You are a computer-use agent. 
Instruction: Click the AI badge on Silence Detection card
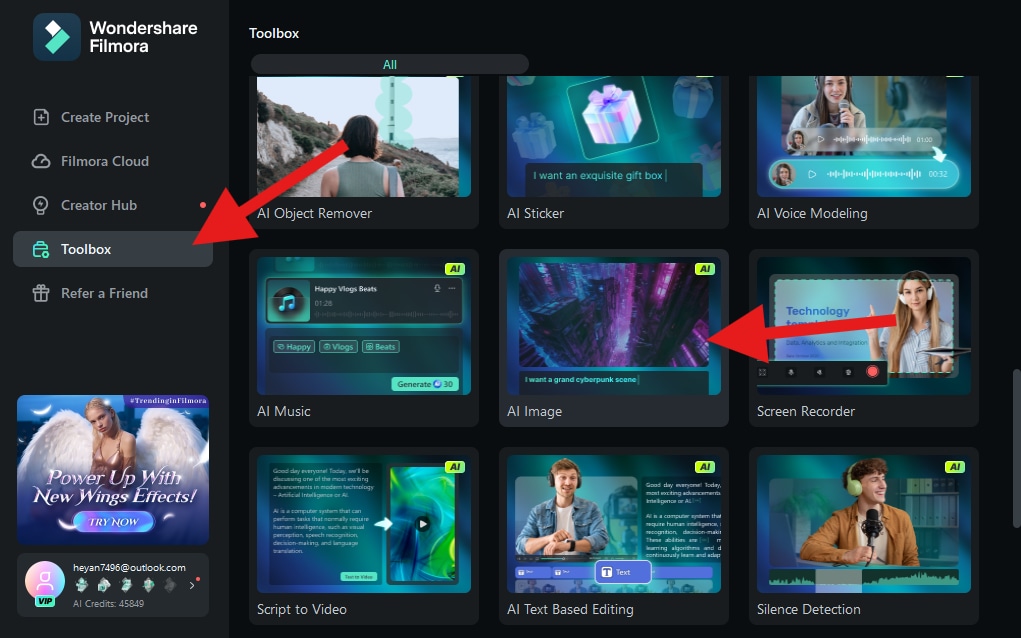(954, 467)
